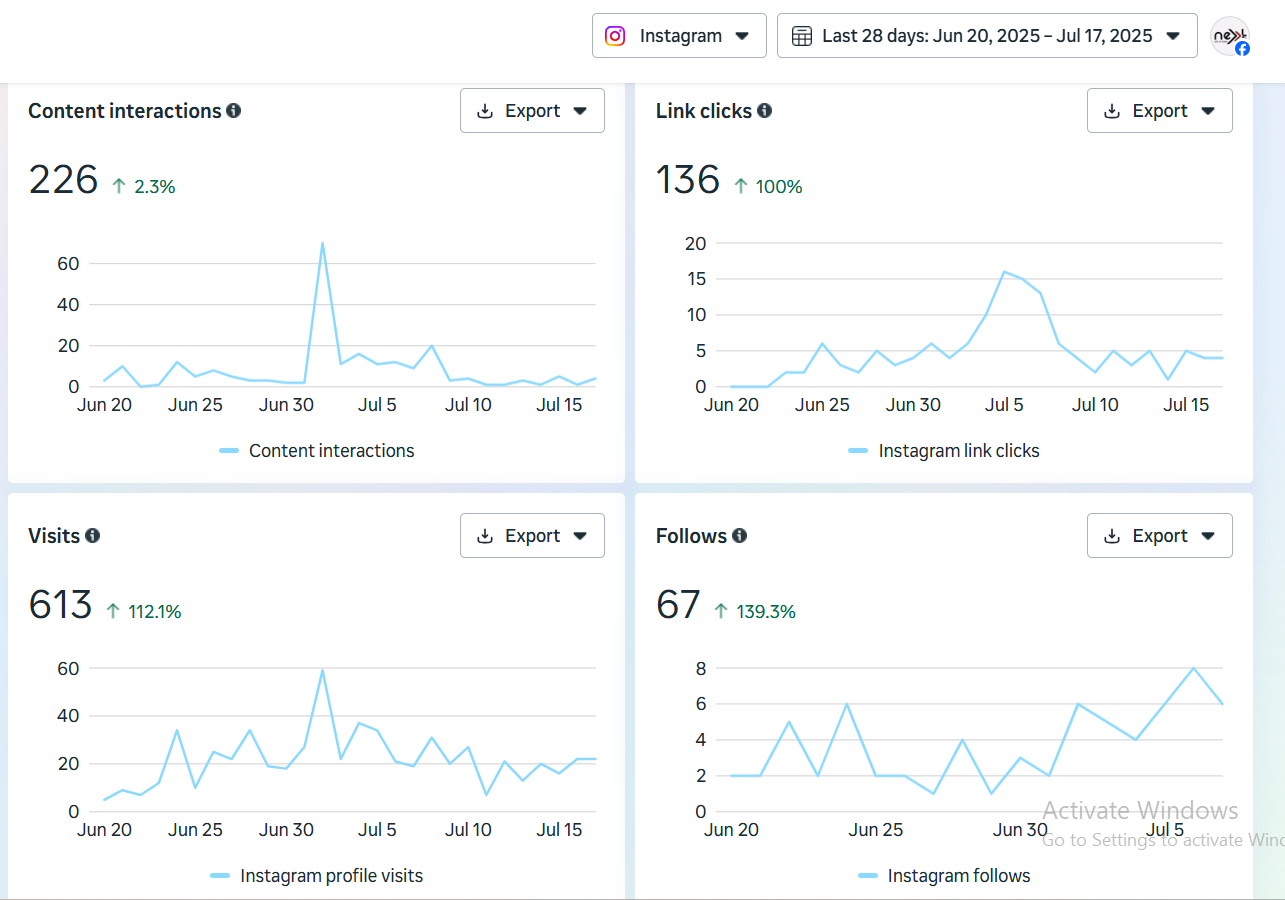Image resolution: width=1285 pixels, height=900 pixels.
Task: Click caret arrow of the date range dropdown
Action: point(1173,36)
